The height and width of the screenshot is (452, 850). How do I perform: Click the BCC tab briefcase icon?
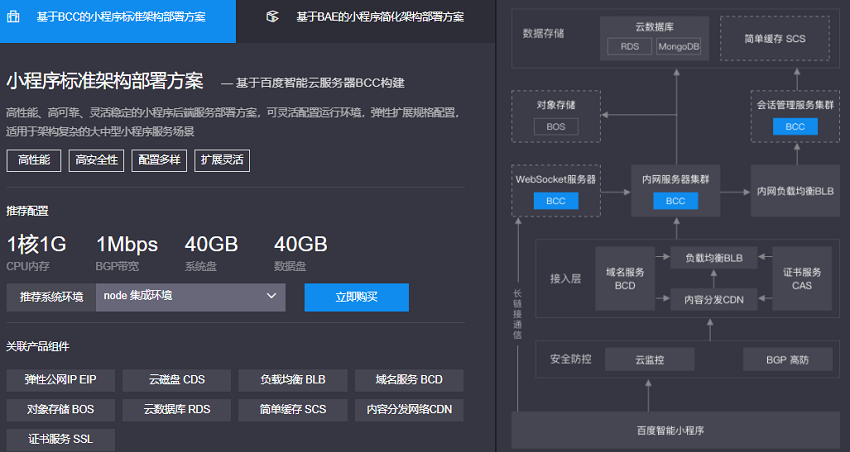13,16
